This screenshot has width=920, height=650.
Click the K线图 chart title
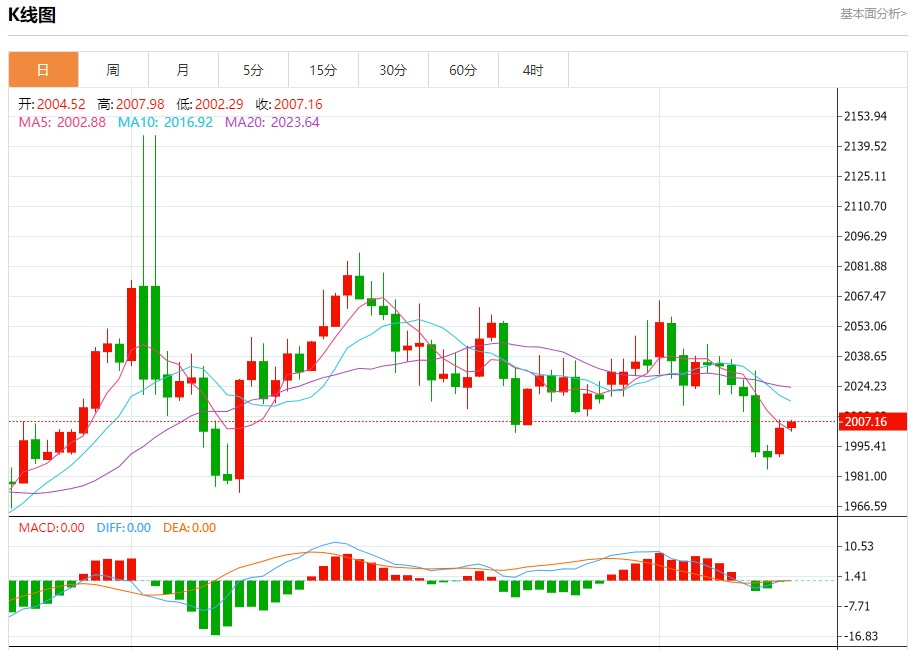[32, 15]
